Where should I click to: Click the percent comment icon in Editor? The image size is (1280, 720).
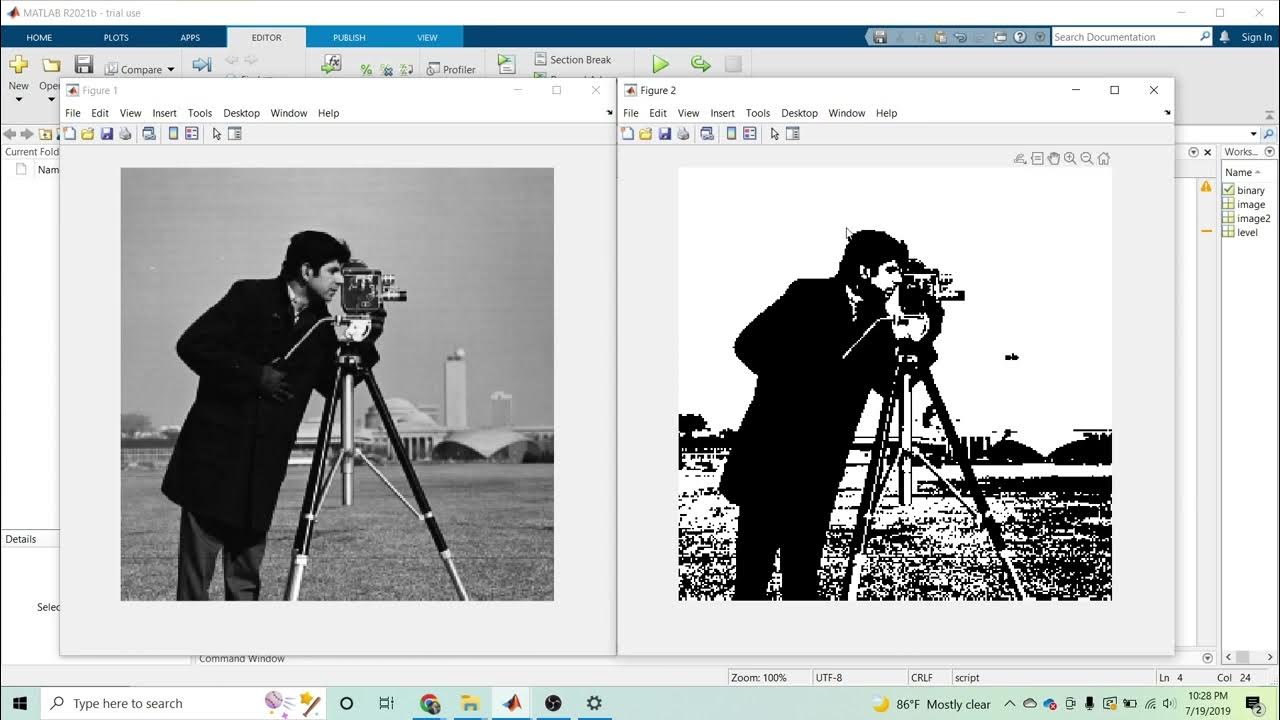click(366, 70)
